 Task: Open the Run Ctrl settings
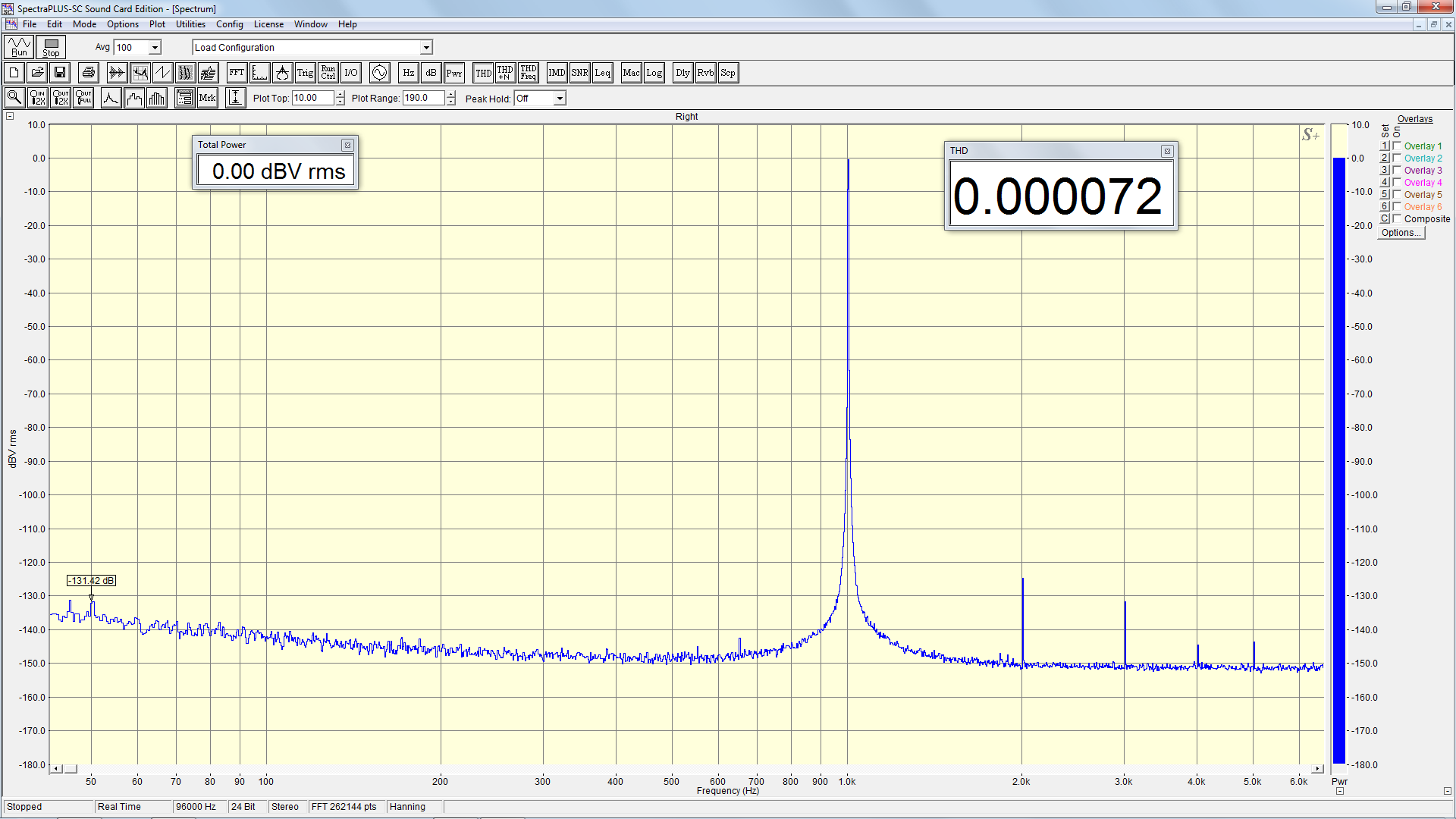tap(328, 73)
